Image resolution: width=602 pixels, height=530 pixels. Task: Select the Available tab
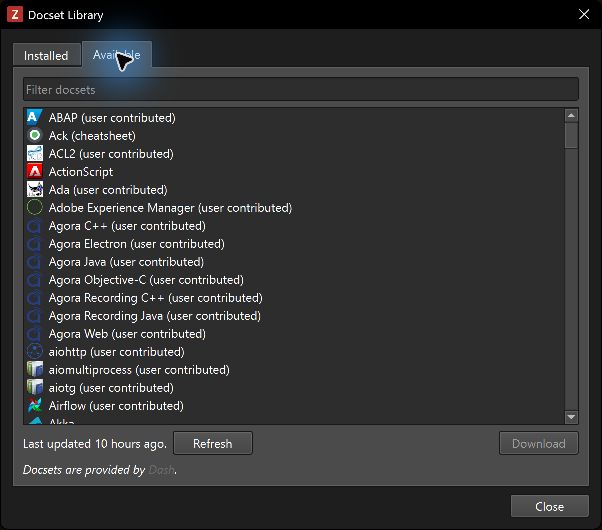pyautogui.click(x=117, y=55)
